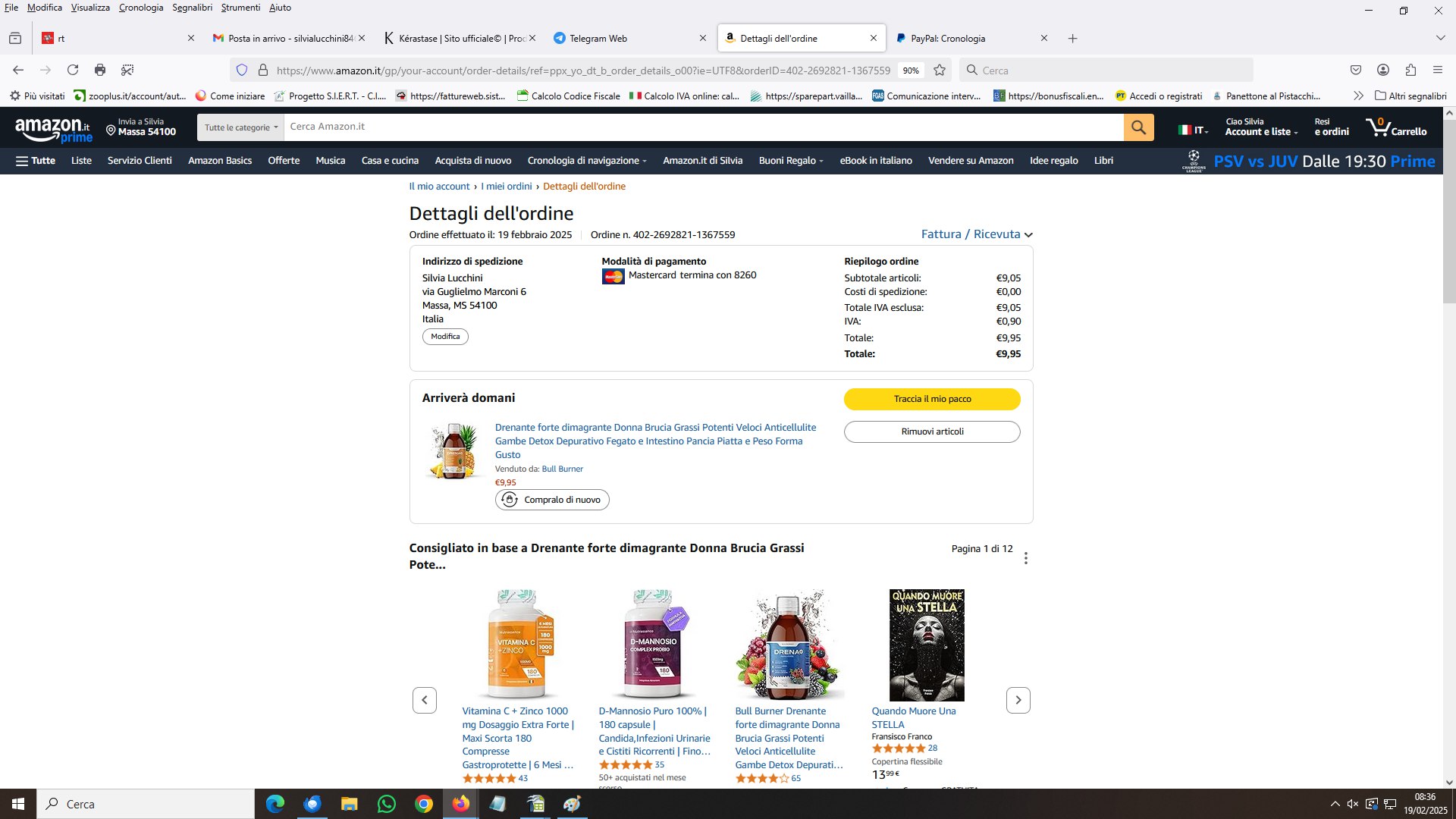Open the Firefox extensions puzzle icon
Viewport: 1456px width, 819px height.
click(x=1410, y=70)
